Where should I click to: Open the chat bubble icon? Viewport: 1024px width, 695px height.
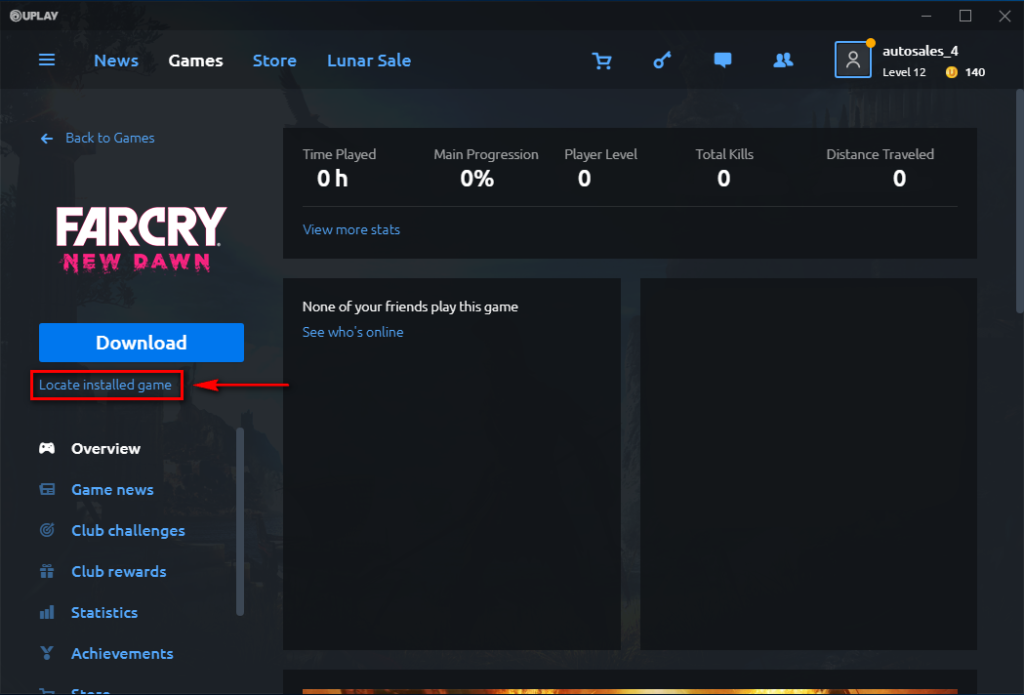(x=722, y=61)
